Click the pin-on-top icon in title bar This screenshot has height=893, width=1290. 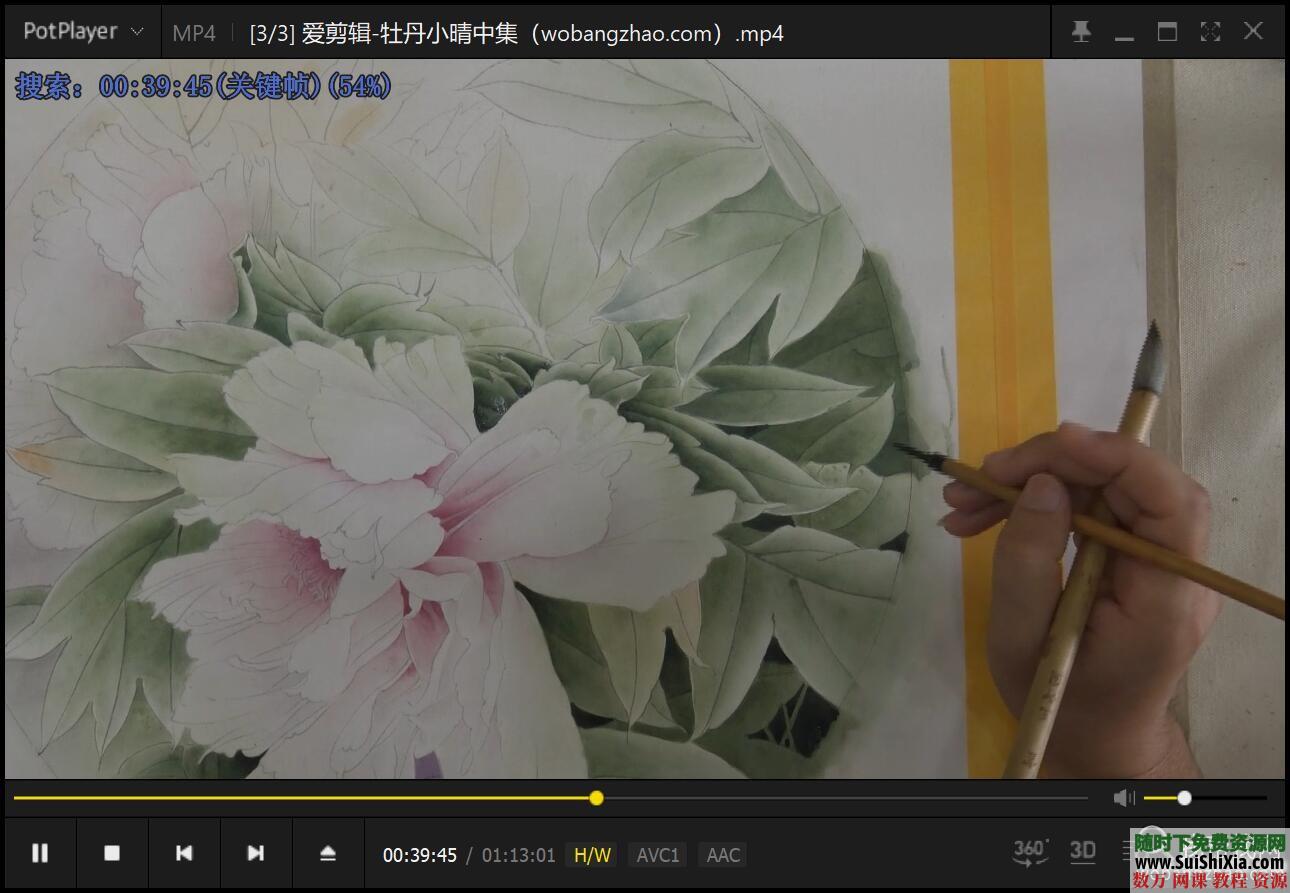pos(1081,31)
